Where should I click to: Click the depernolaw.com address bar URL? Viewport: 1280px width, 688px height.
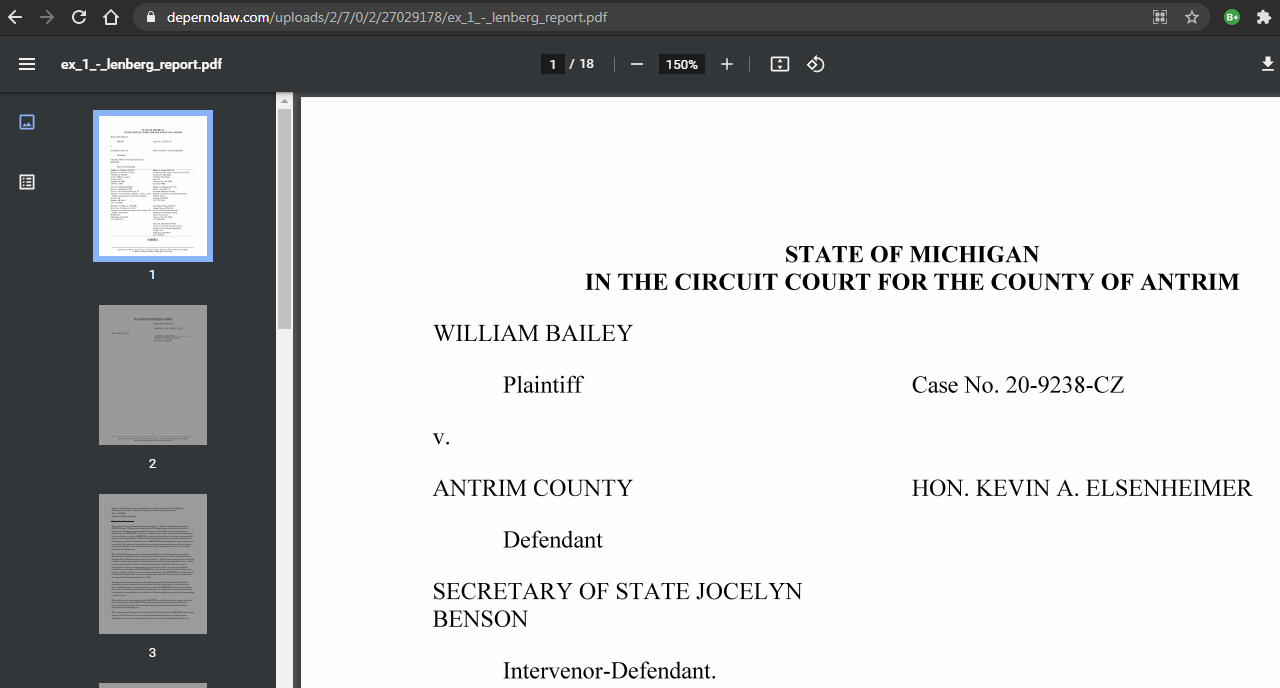pos(385,17)
